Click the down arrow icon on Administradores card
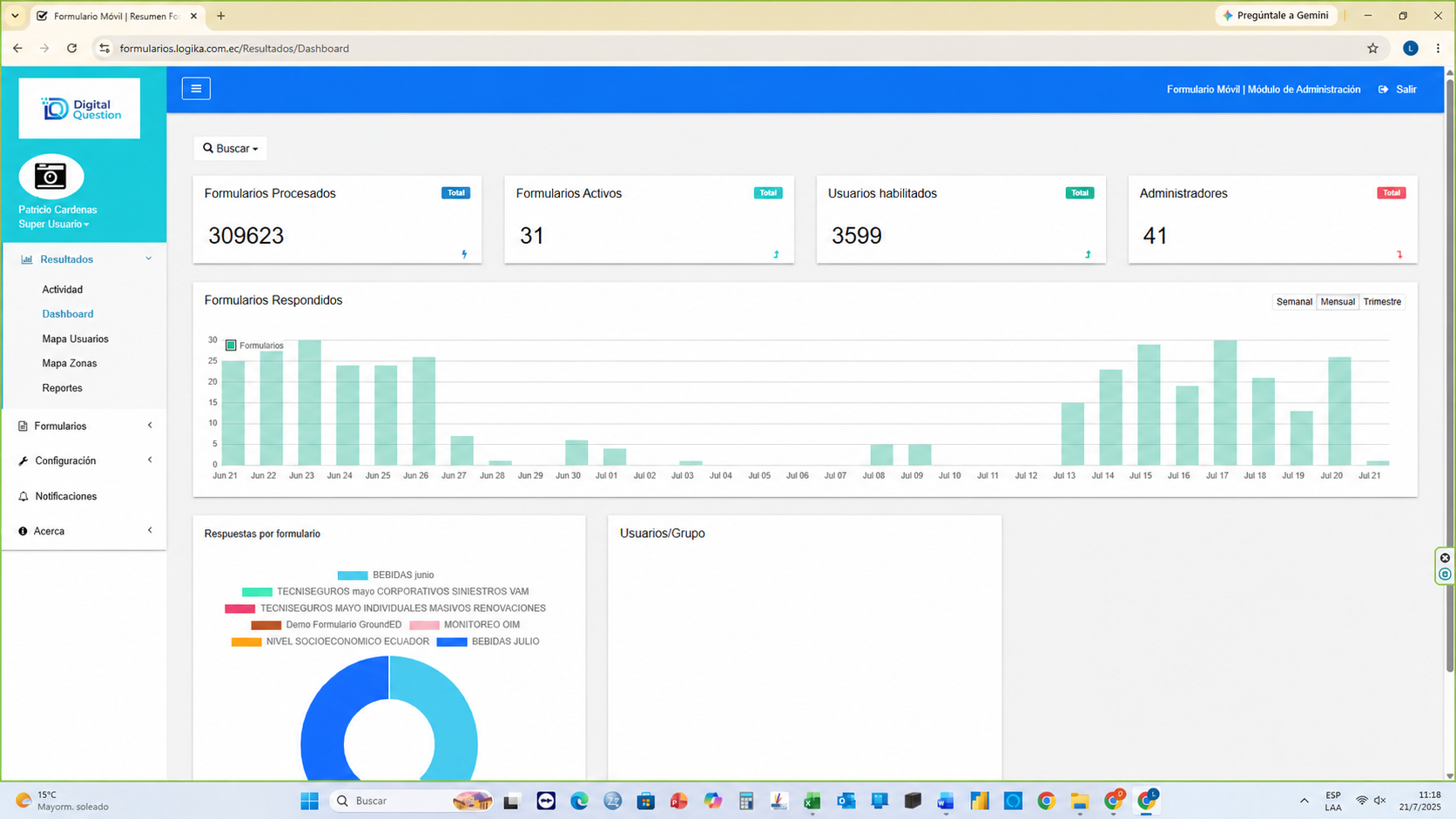The height and width of the screenshot is (819, 1456). (x=1399, y=254)
